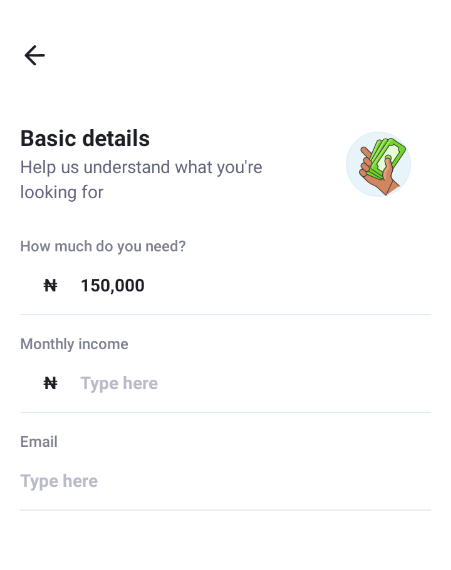Click the Email label
This screenshot has height=570, width=451.
coord(39,442)
